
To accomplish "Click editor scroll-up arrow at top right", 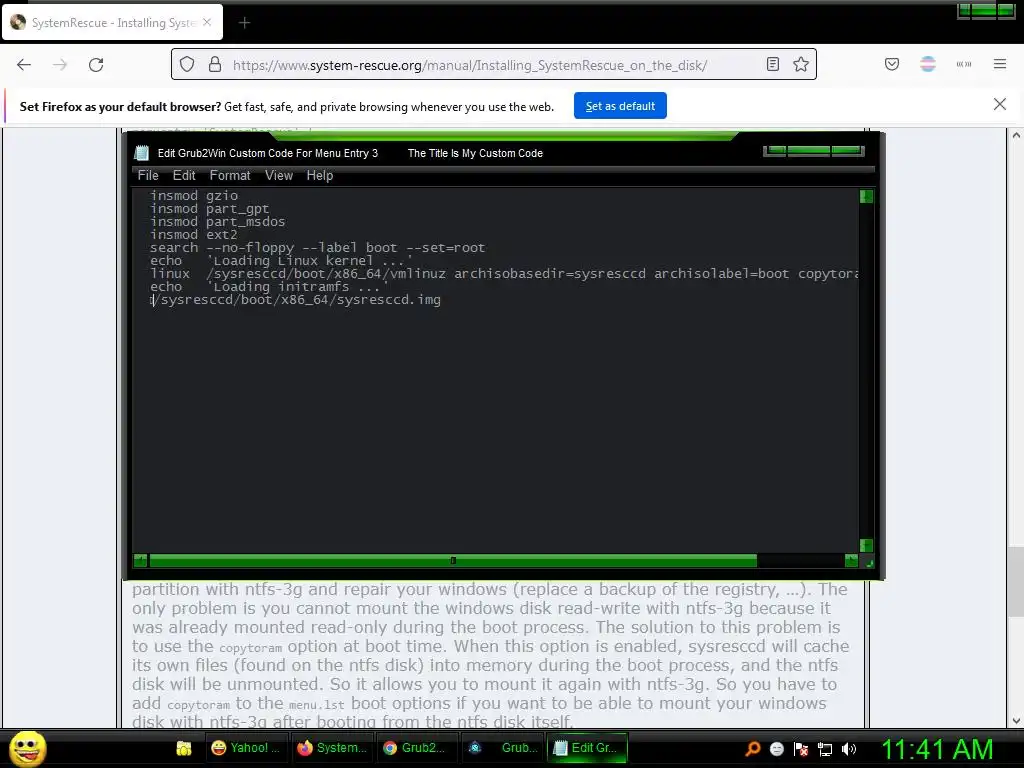I will coord(866,197).
